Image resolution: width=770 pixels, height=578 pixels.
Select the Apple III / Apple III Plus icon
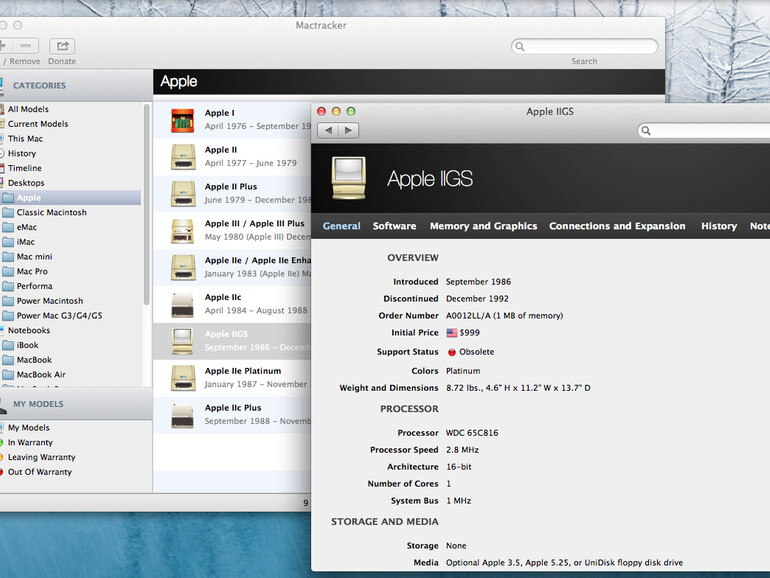[x=183, y=231]
